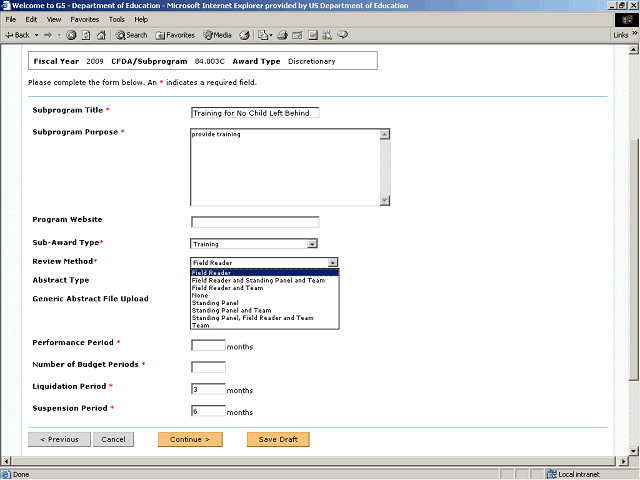The height and width of the screenshot is (480, 640).
Task: Click the Generic Abstract File Upload label
Action: 90,299
